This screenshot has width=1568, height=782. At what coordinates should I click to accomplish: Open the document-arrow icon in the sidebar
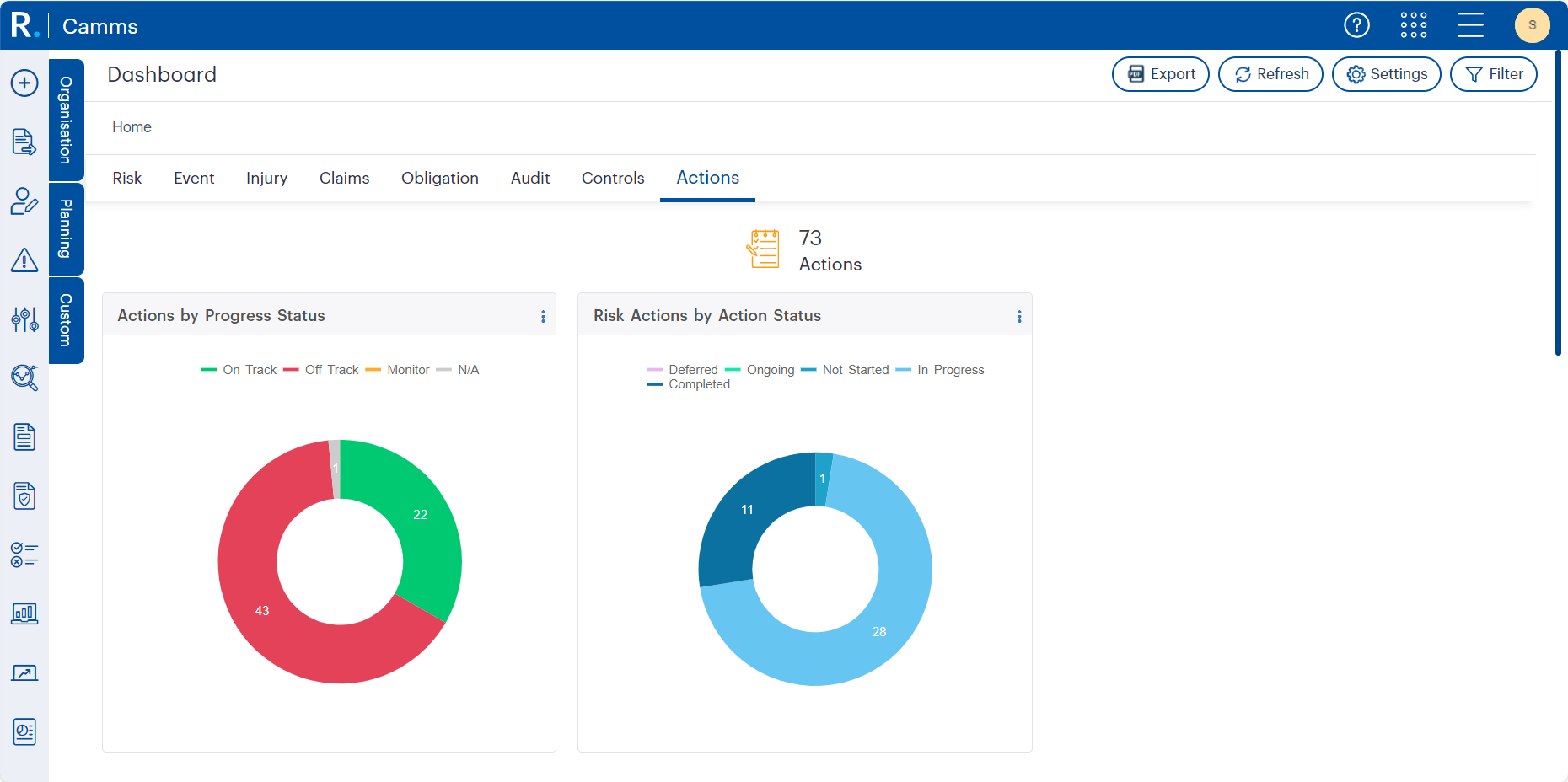click(24, 142)
